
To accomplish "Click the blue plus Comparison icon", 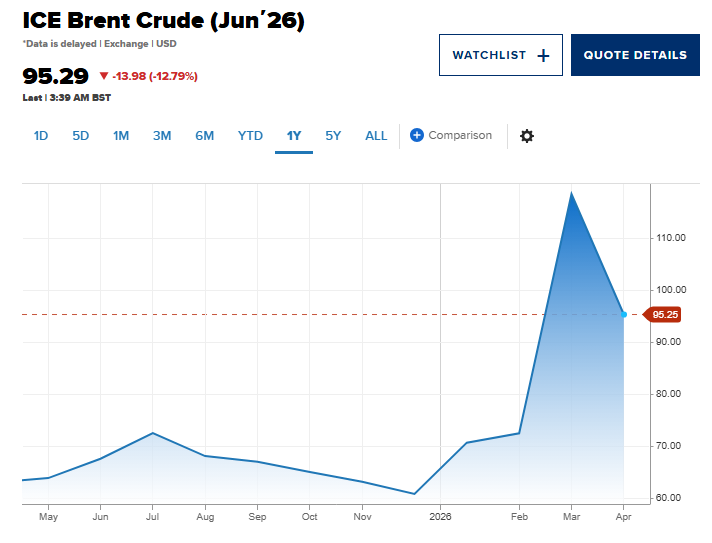I will tap(416, 135).
